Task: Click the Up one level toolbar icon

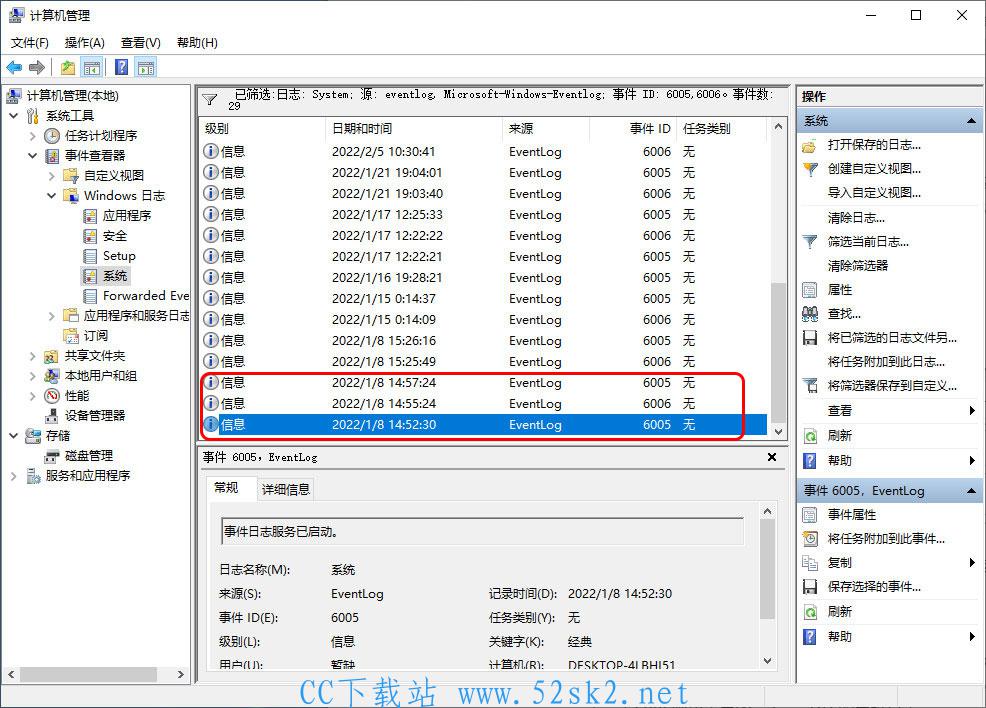Action: tap(67, 67)
